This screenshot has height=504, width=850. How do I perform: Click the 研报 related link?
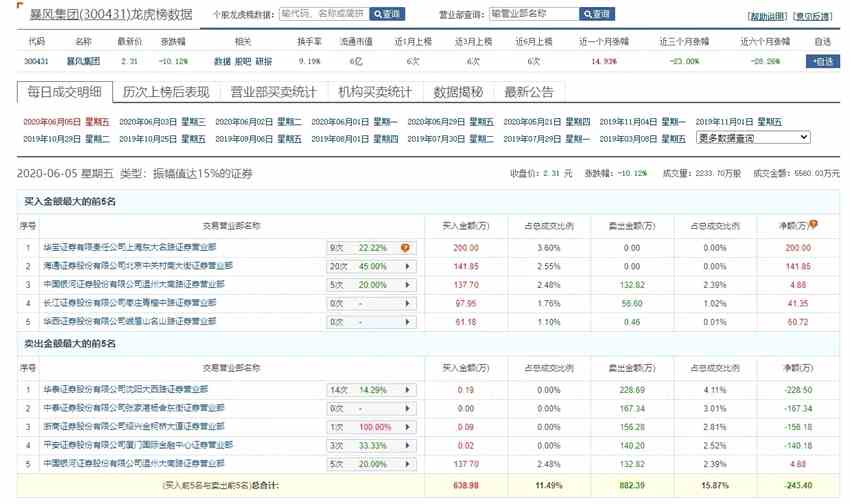click(x=263, y=62)
